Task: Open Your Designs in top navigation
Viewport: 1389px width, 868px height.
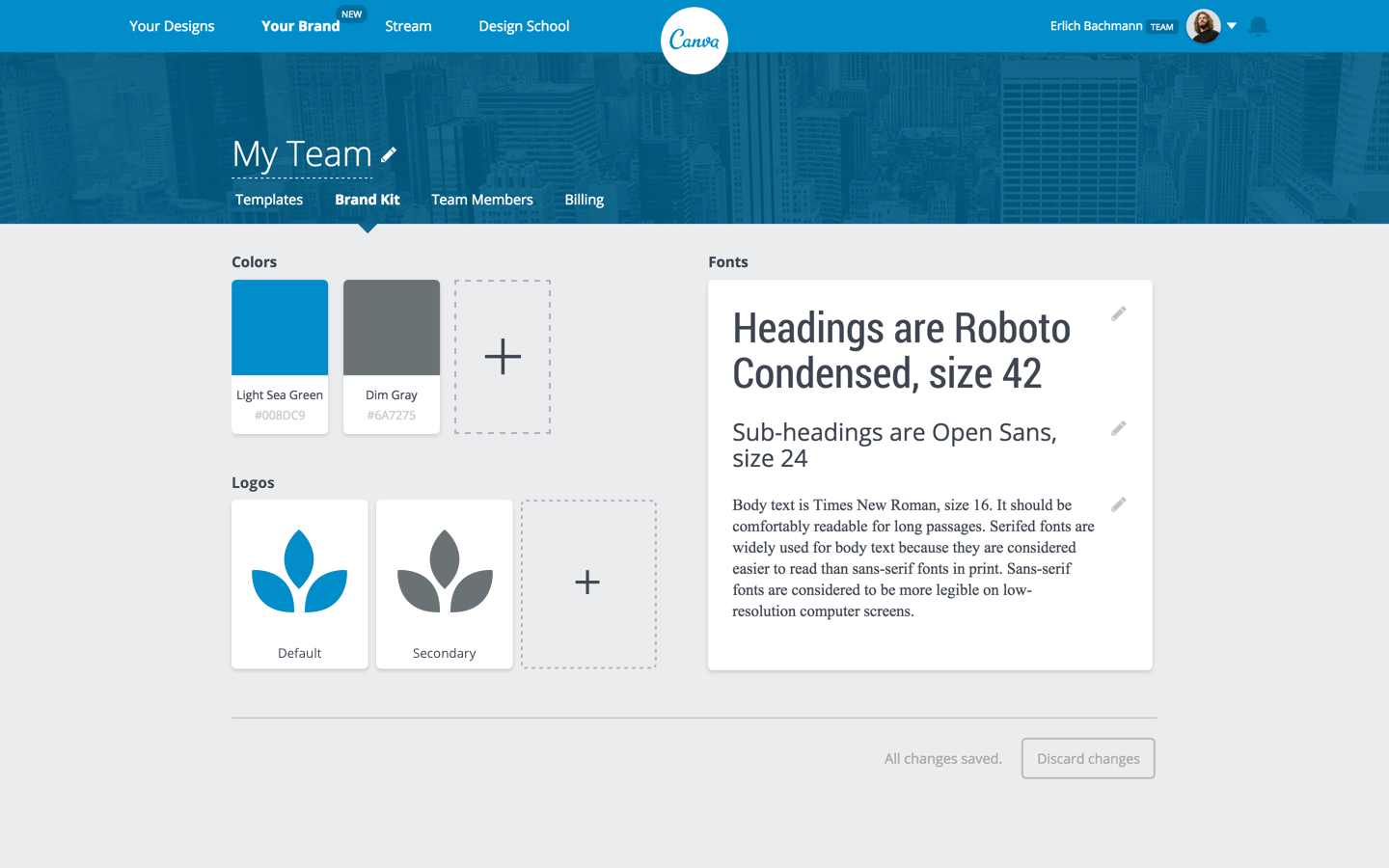Action: (172, 26)
